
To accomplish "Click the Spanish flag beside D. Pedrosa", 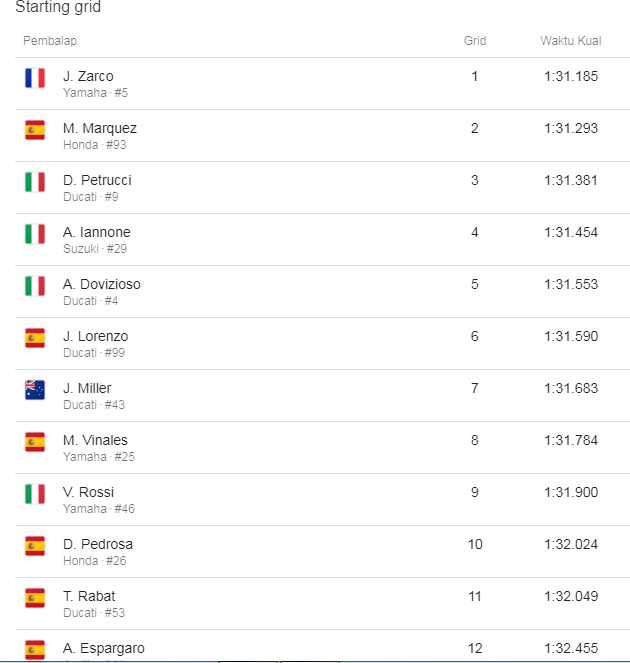I will pos(35,546).
